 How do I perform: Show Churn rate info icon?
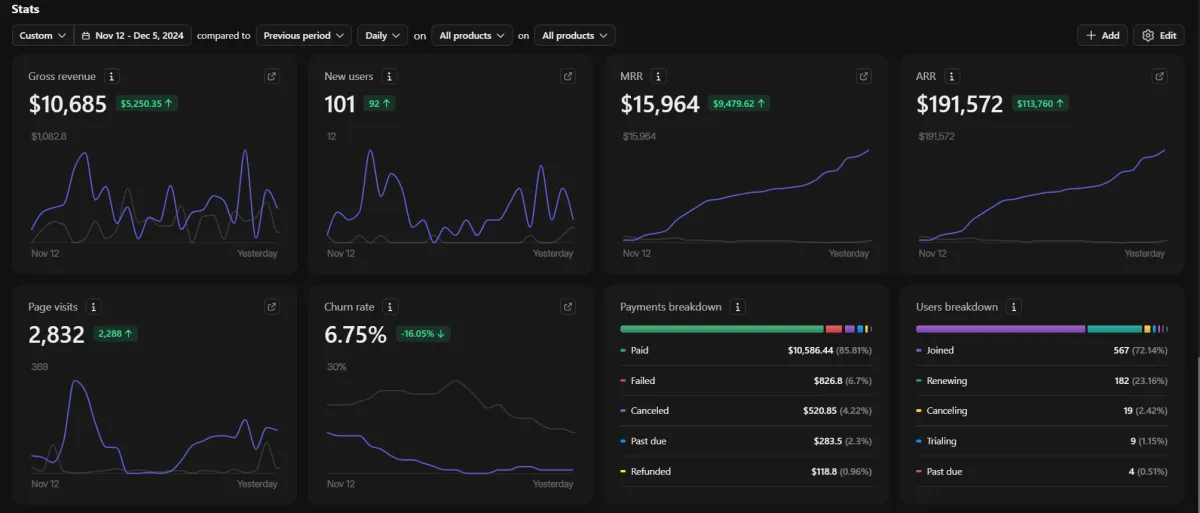click(391, 307)
